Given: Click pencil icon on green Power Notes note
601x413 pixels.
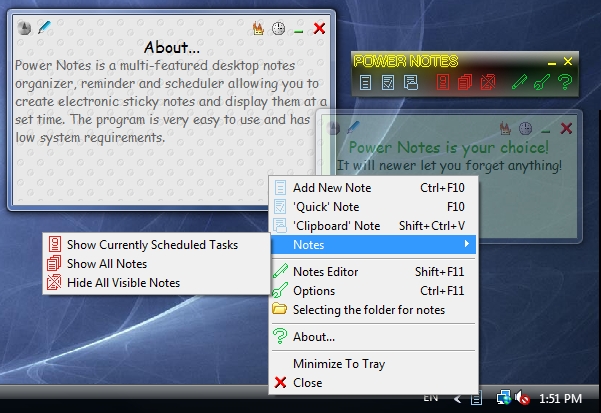Looking at the screenshot, I should click(x=353, y=128).
